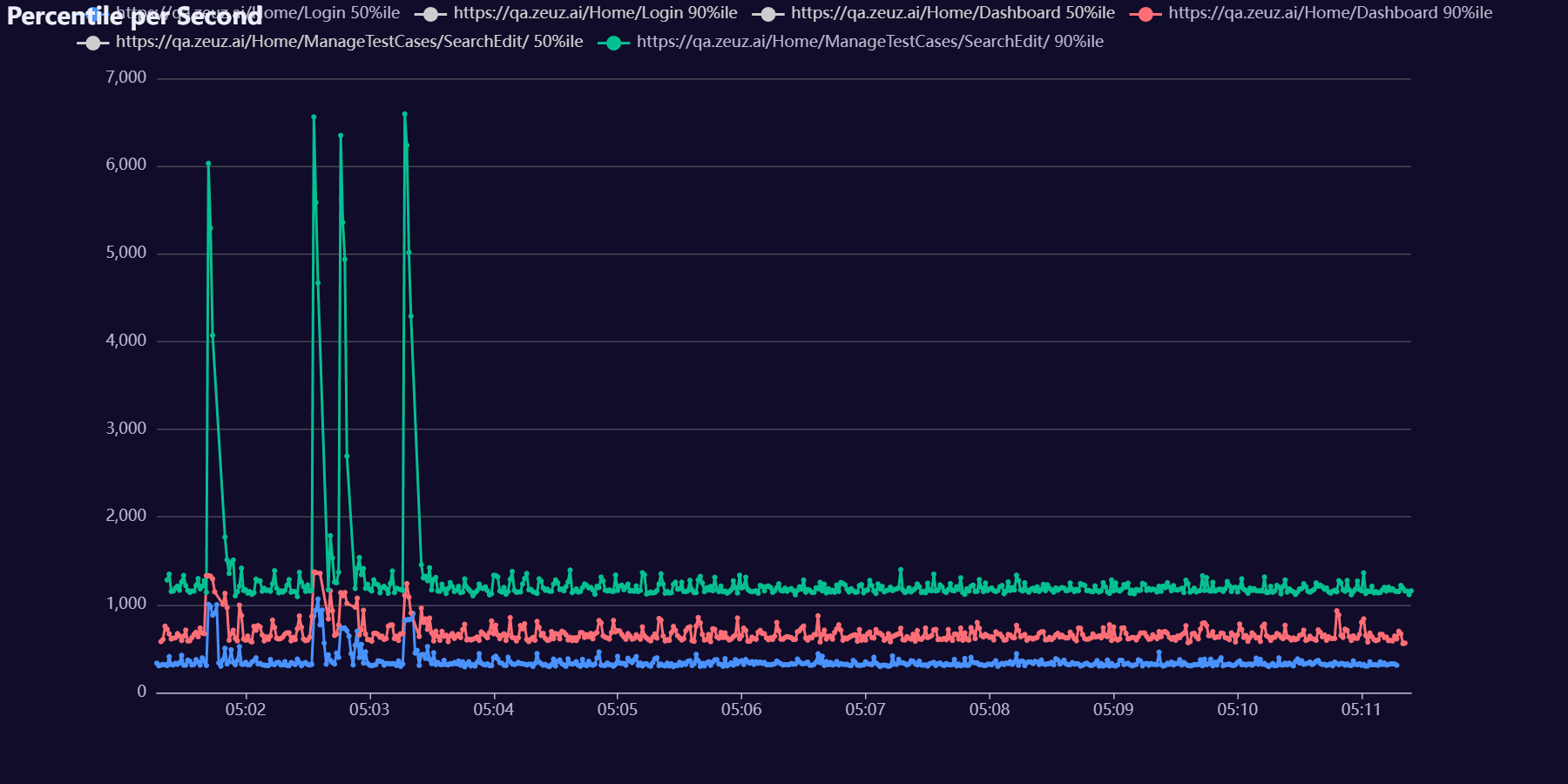Click the 05:09 time axis label
This screenshot has height=784, width=1568.
[1113, 710]
